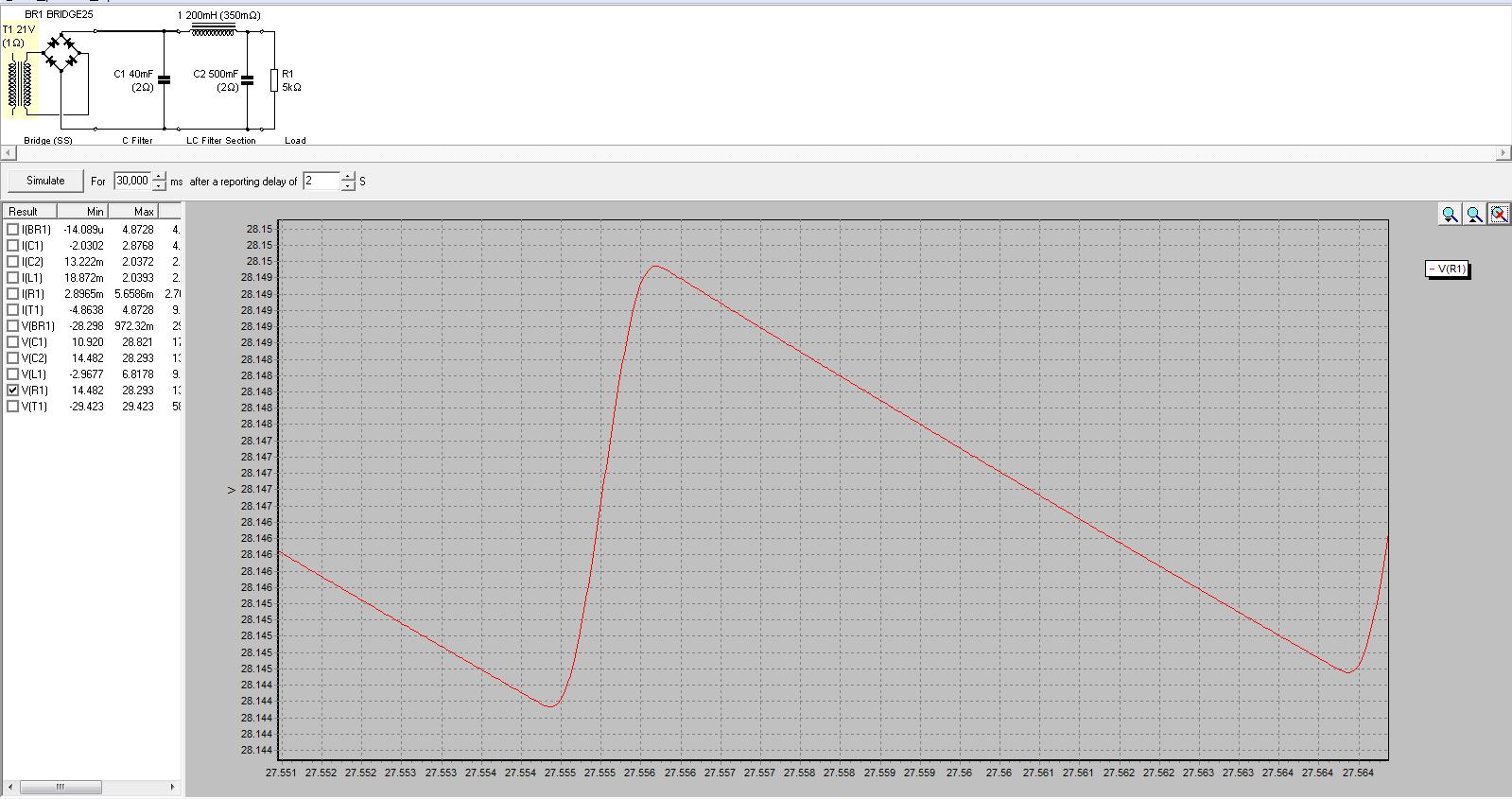The width and height of the screenshot is (1512, 799).
Task: Click results list scrollbar left arrow
Action: tap(11, 787)
